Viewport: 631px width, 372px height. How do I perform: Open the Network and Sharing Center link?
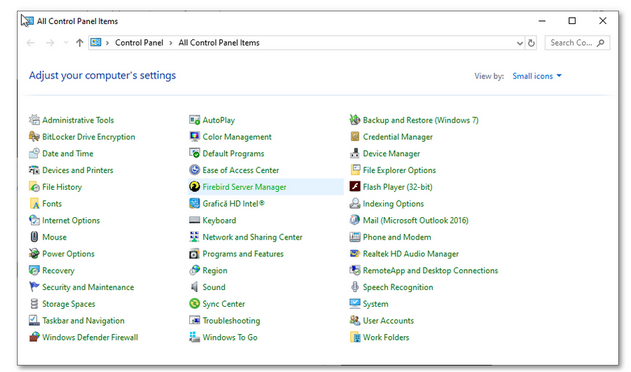pyautogui.click(x=252, y=237)
